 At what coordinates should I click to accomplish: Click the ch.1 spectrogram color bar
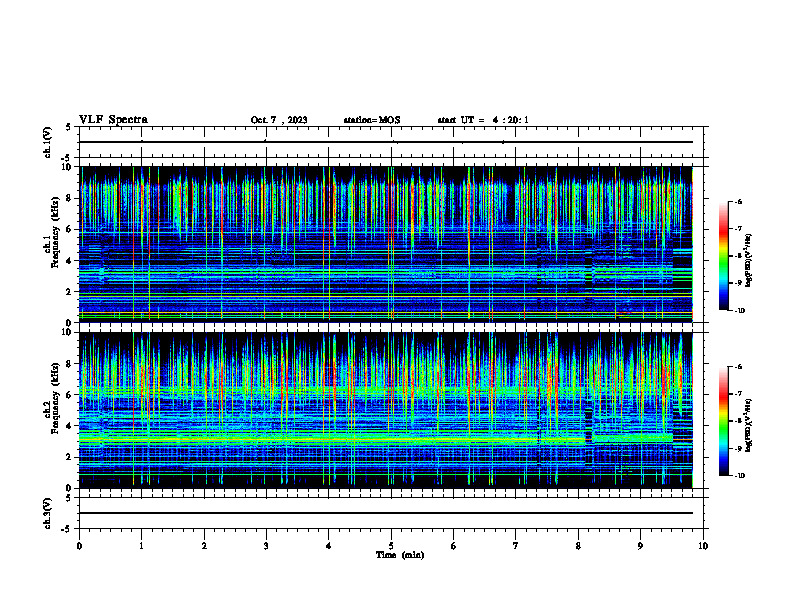point(724,256)
